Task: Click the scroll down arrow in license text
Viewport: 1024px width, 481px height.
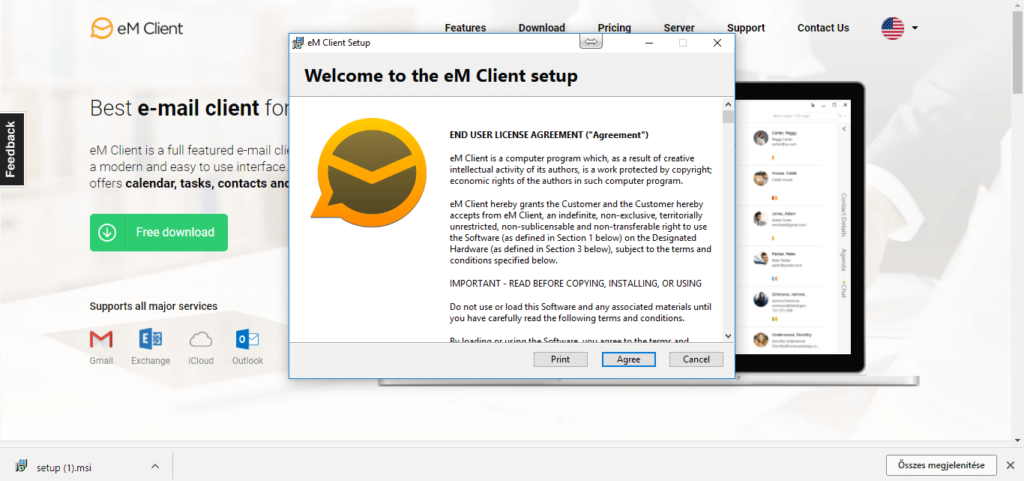Action: click(x=728, y=335)
